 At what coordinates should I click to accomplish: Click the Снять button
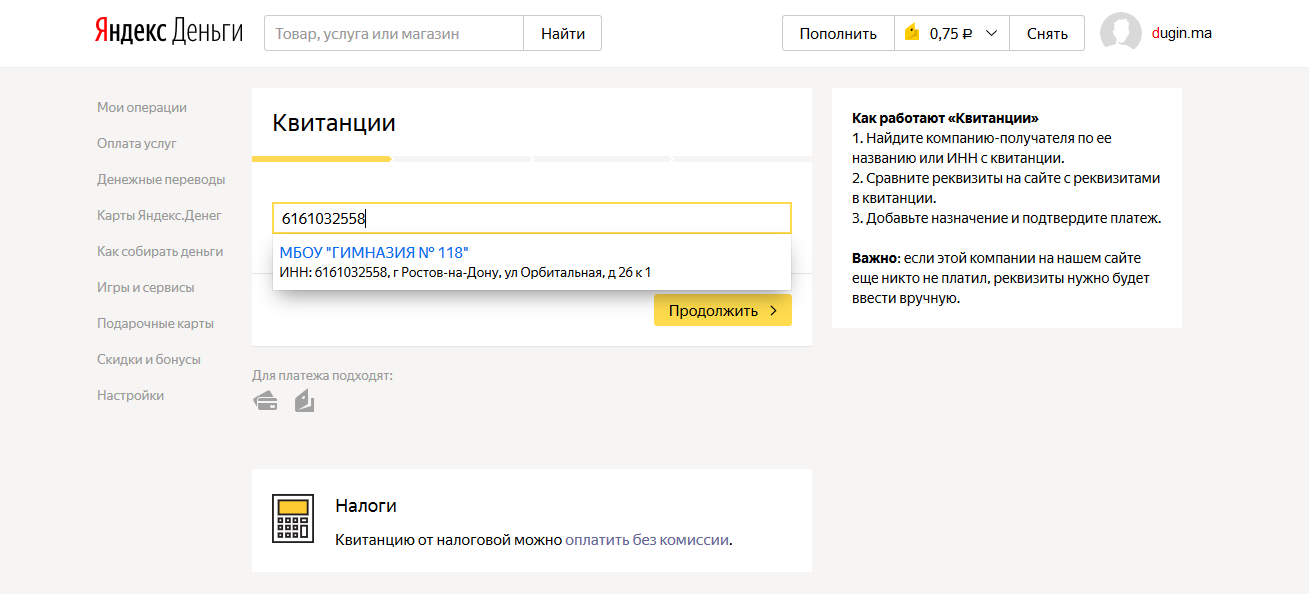coord(1047,33)
